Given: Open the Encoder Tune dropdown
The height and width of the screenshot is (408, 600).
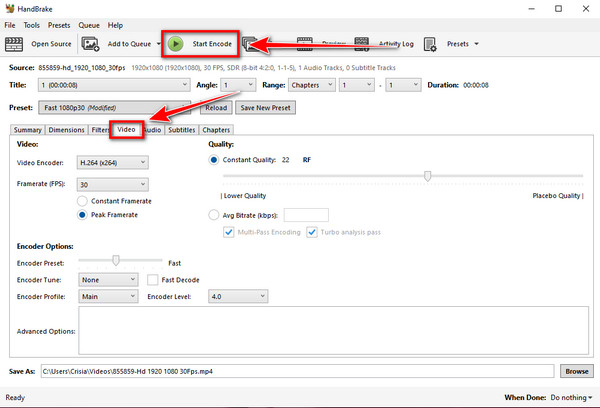Looking at the screenshot, I should click(108, 280).
